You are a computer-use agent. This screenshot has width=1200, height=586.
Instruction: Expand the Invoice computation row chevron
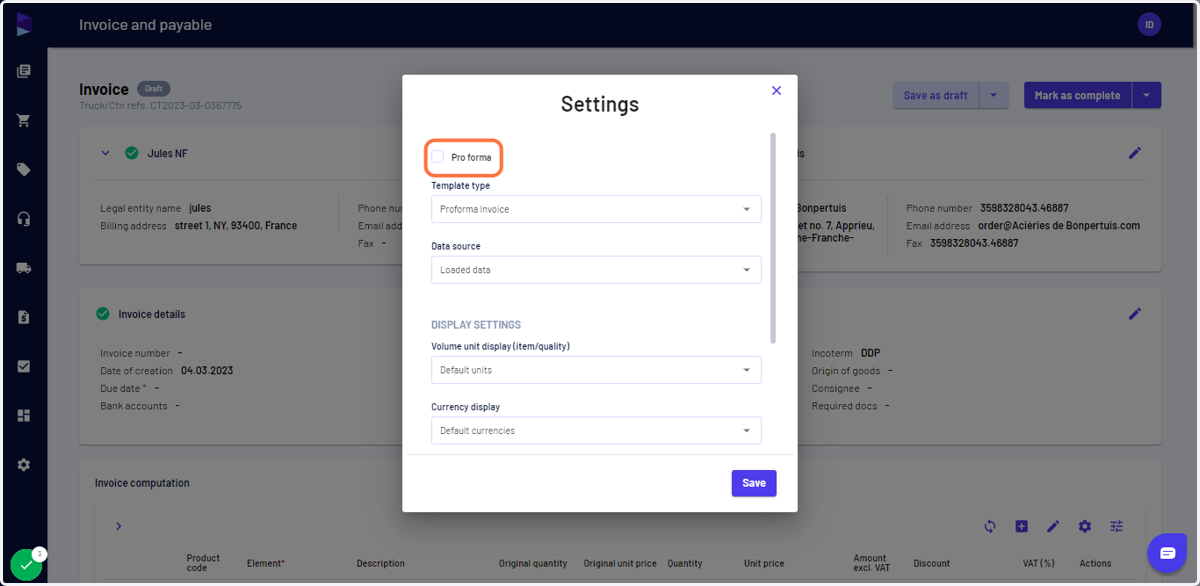118,526
